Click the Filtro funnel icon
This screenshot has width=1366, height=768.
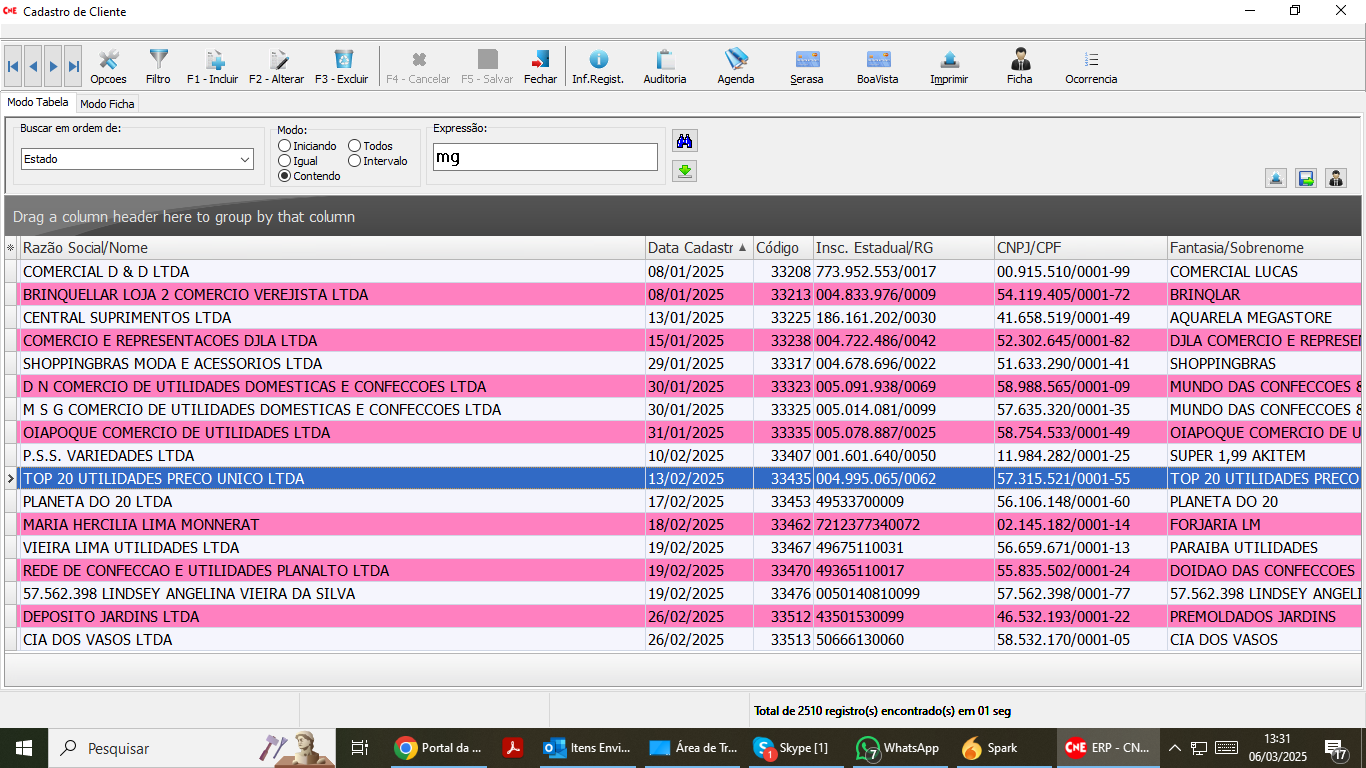(x=158, y=66)
